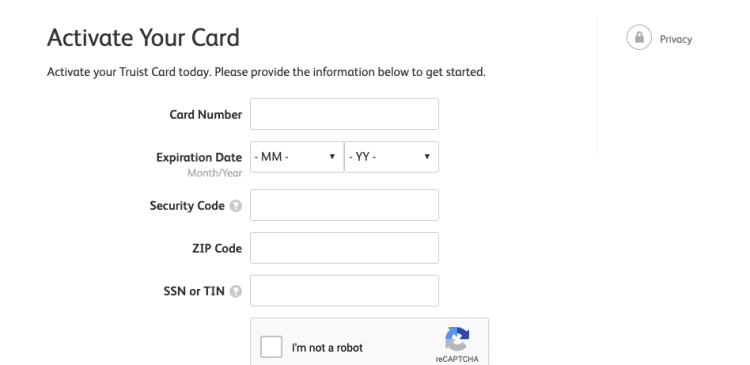
Task: Click the I'm not a robot text
Action: (x=327, y=348)
